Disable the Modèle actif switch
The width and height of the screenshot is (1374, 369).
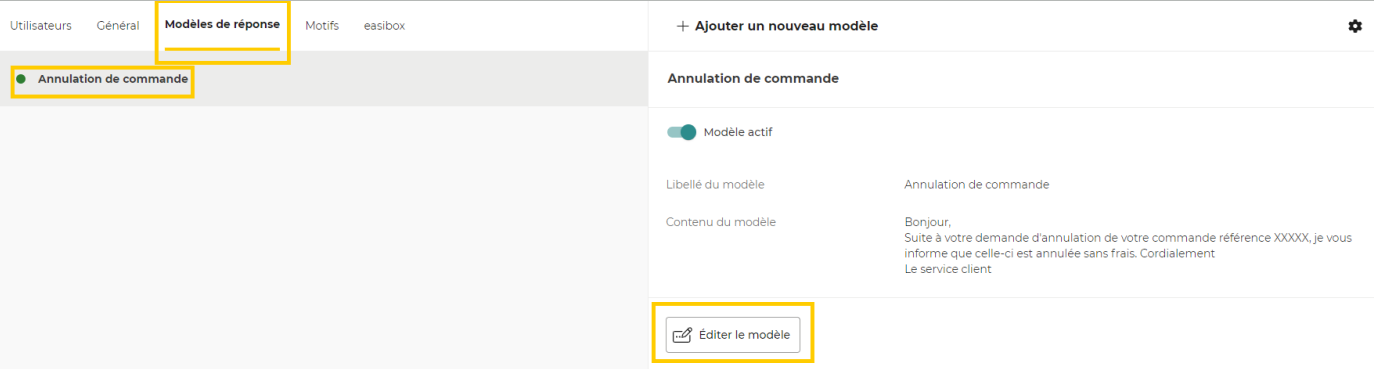tap(682, 132)
